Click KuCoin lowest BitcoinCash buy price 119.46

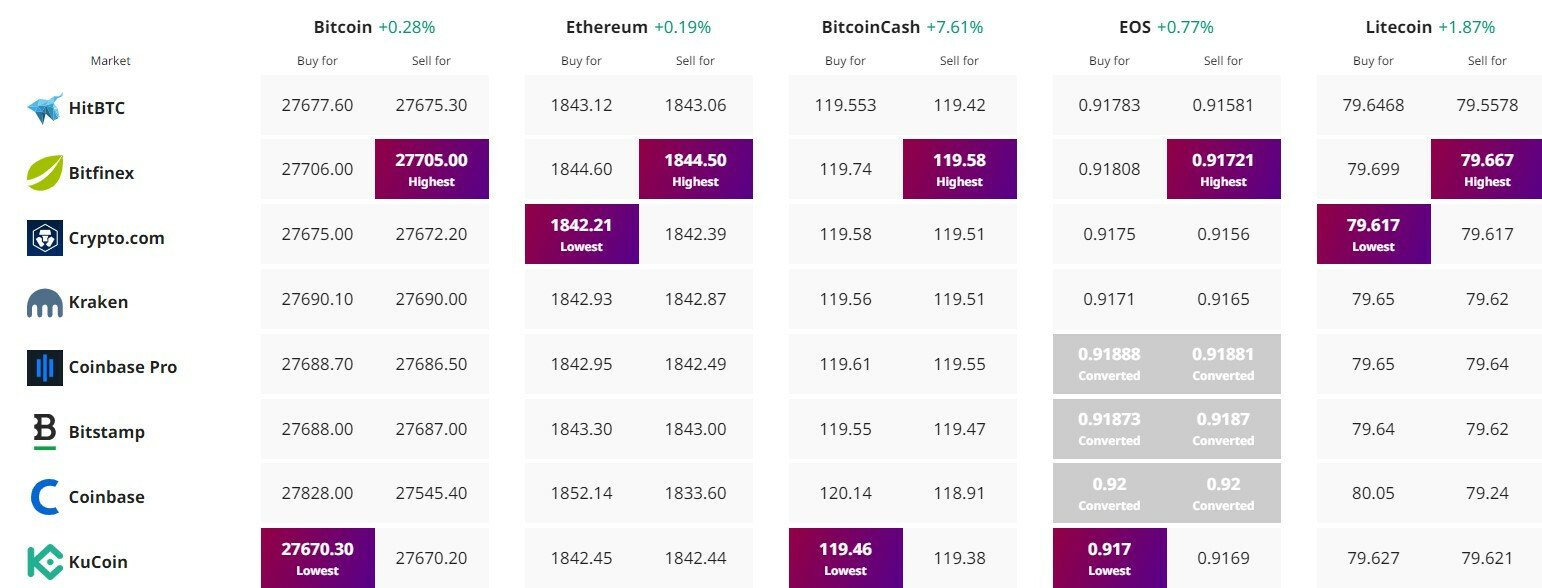[846, 558]
